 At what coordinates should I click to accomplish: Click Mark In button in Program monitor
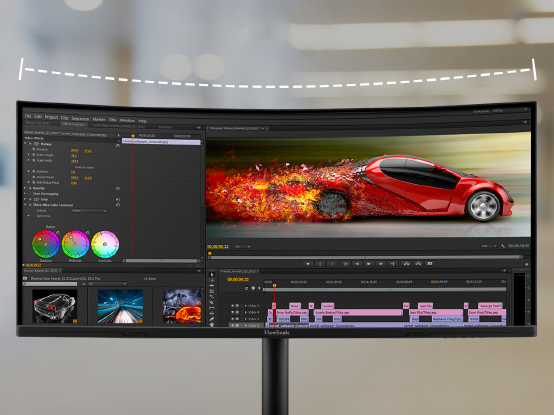click(320, 264)
